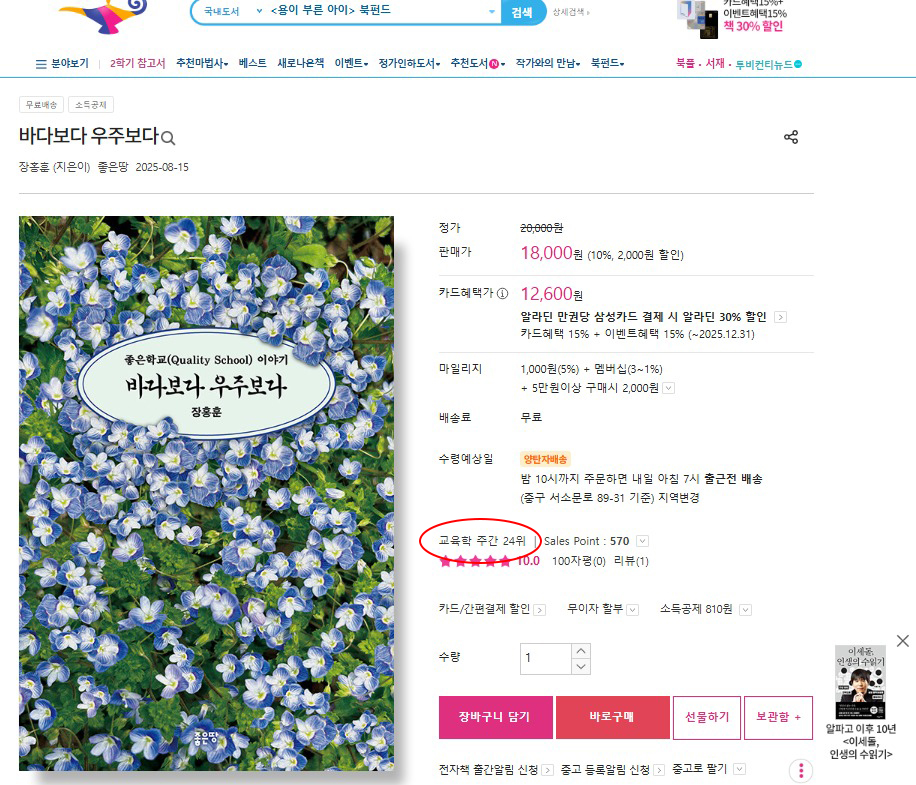The height and width of the screenshot is (785, 916).
Task: Click the info icon beside 카드혜택가
Action: pyautogui.click(x=502, y=294)
